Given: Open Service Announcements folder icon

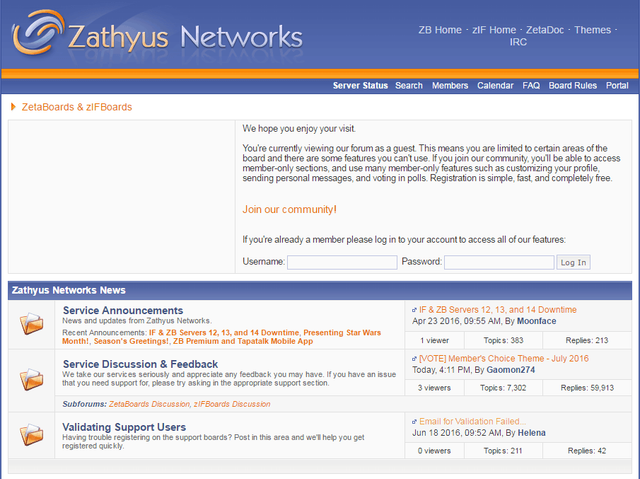Looking at the screenshot, I should point(31,324).
